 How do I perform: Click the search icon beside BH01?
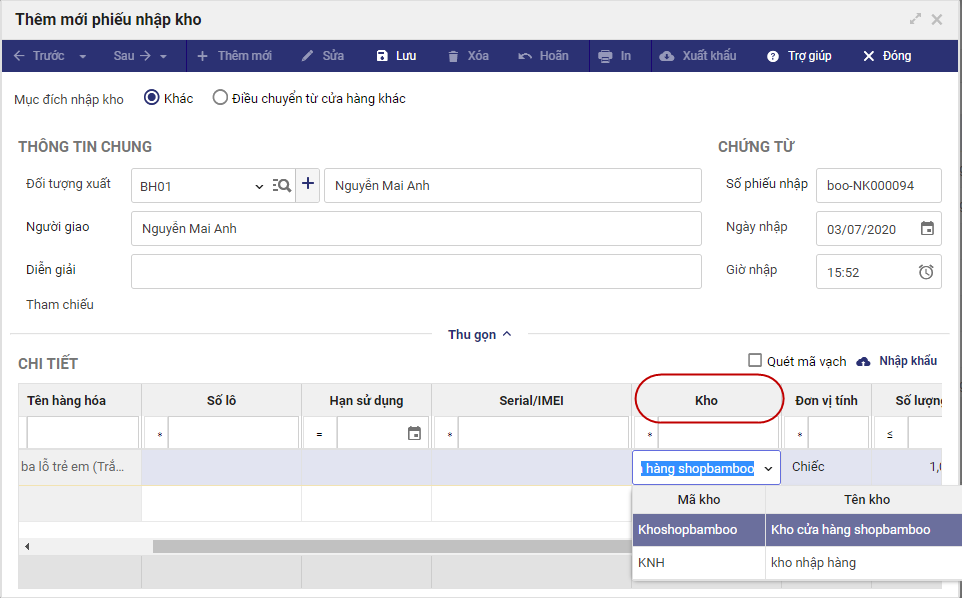click(x=282, y=185)
